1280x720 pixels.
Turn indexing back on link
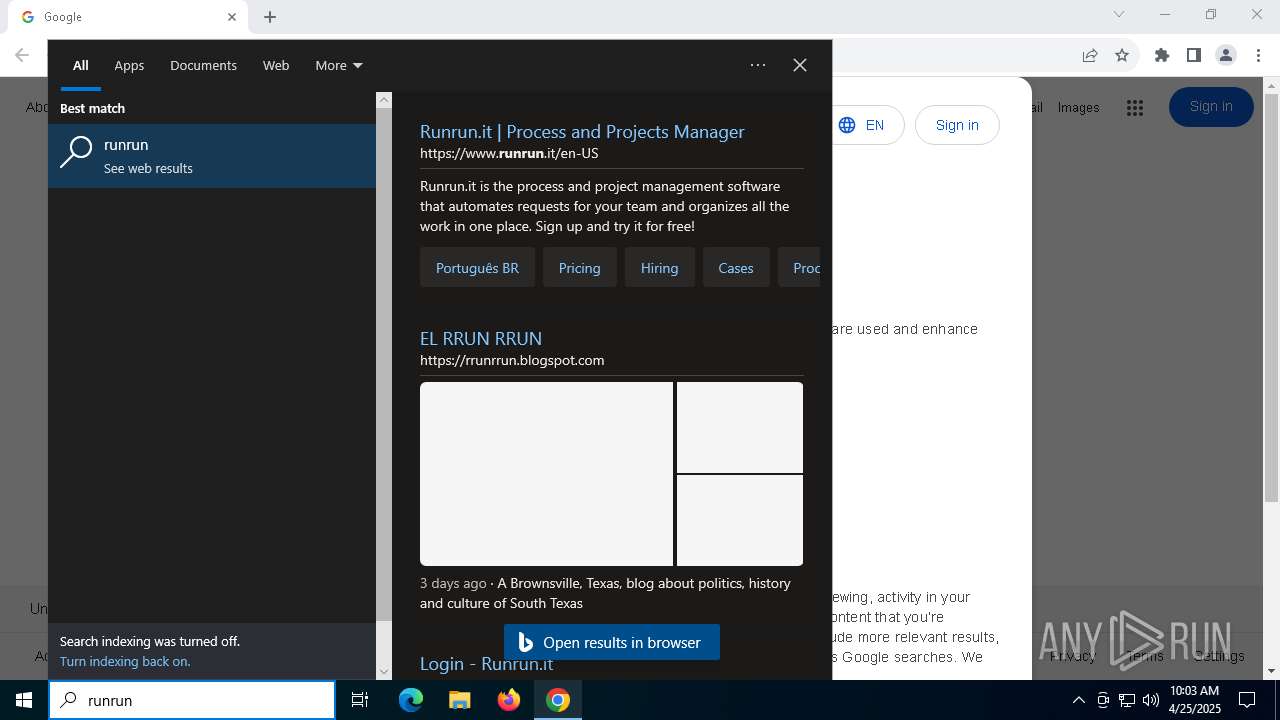pos(125,661)
